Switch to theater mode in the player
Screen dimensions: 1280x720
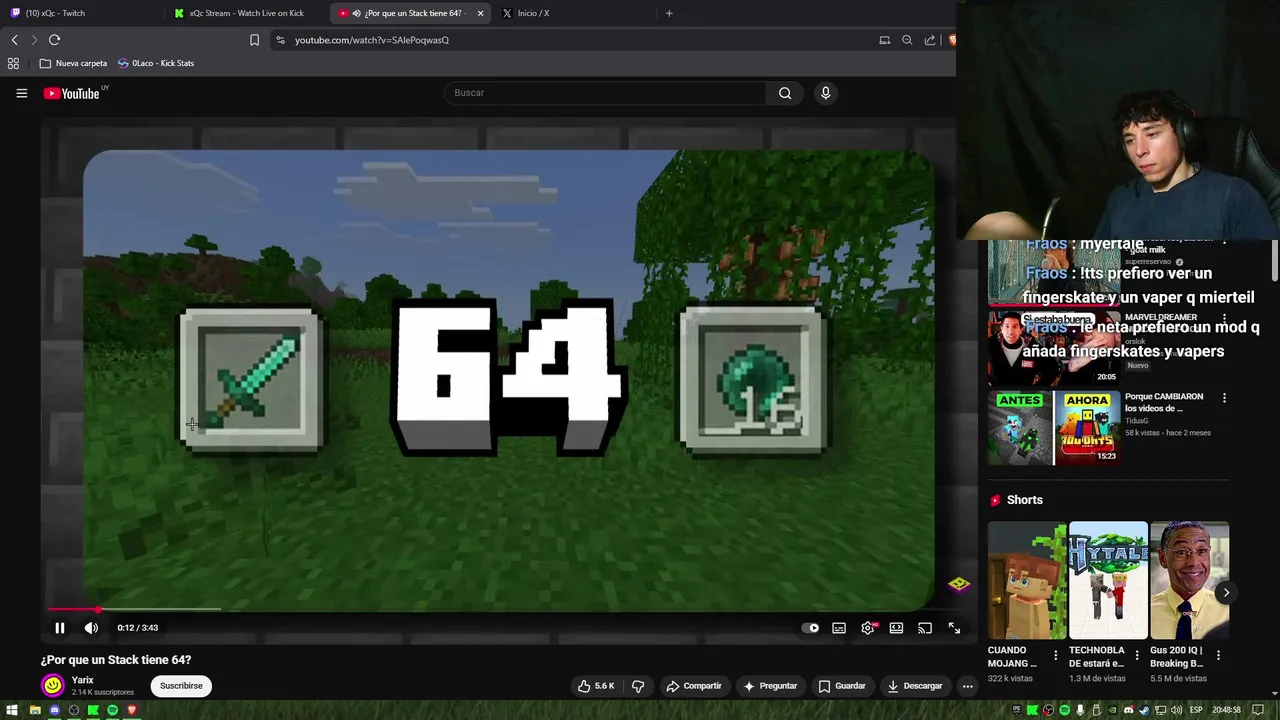(896, 628)
